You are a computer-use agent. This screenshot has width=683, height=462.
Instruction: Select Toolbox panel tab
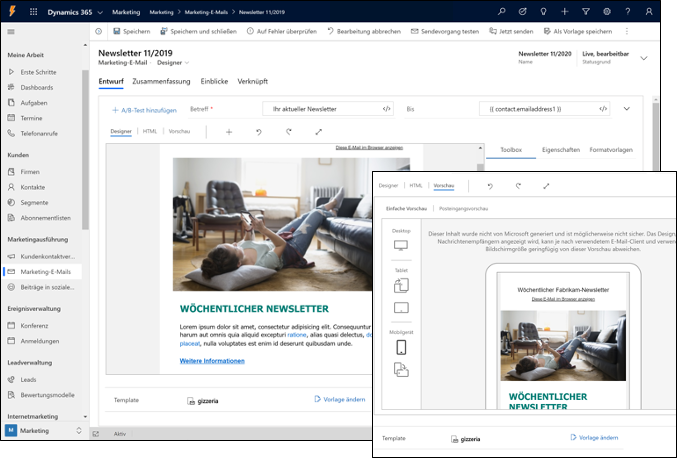tap(511, 150)
